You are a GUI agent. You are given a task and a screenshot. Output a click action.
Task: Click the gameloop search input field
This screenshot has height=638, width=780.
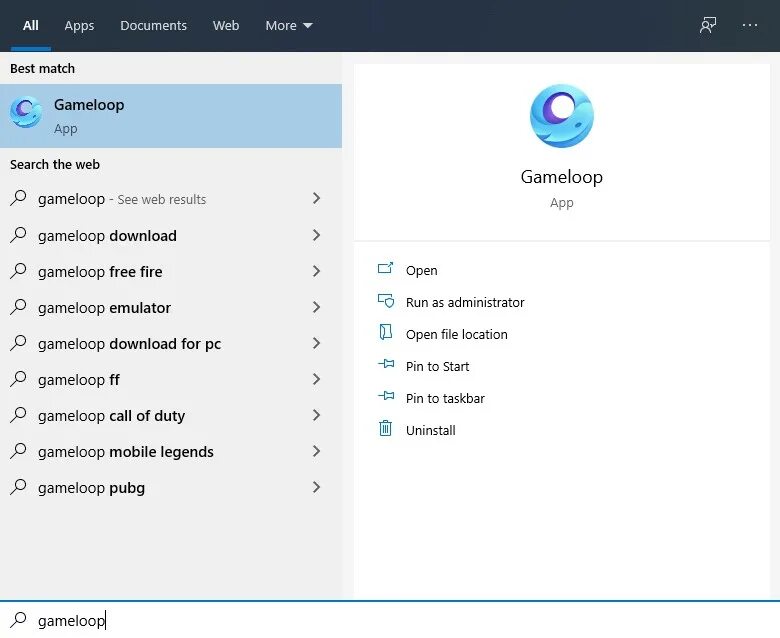pyautogui.click(x=390, y=620)
